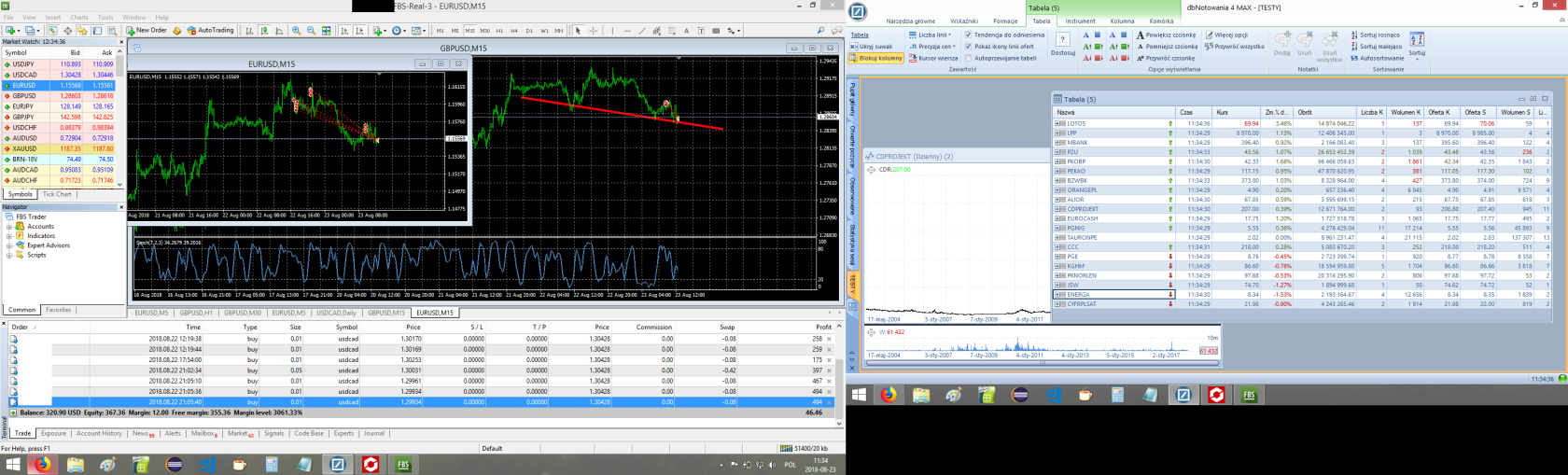Toggle the Navigator star-folder icon
Viewport: 1568px width, 475px height.
point(82,31)
